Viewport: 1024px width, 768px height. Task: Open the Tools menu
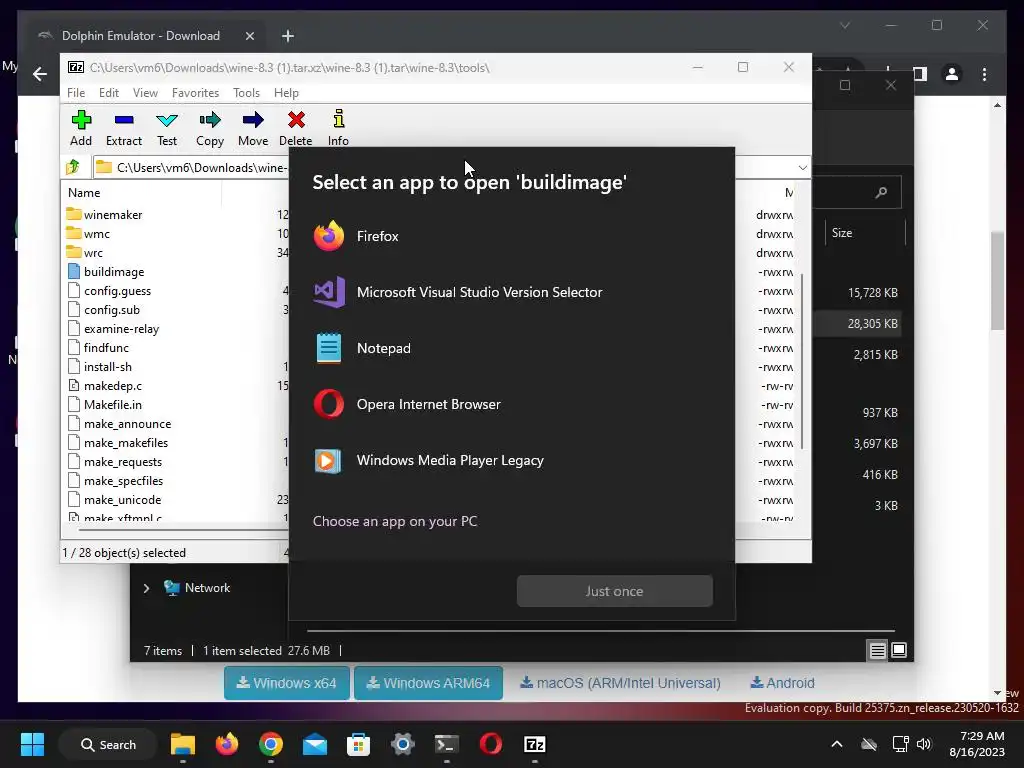246,93
